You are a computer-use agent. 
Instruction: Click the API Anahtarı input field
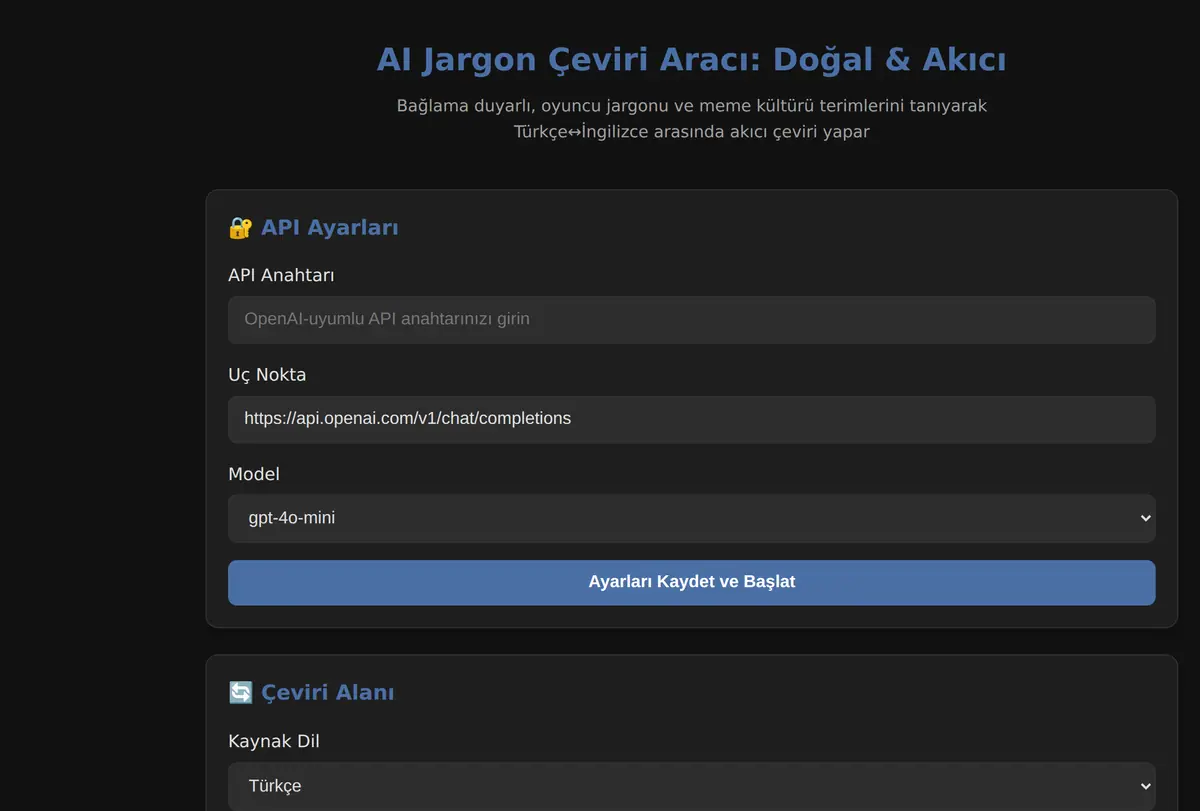691,319
